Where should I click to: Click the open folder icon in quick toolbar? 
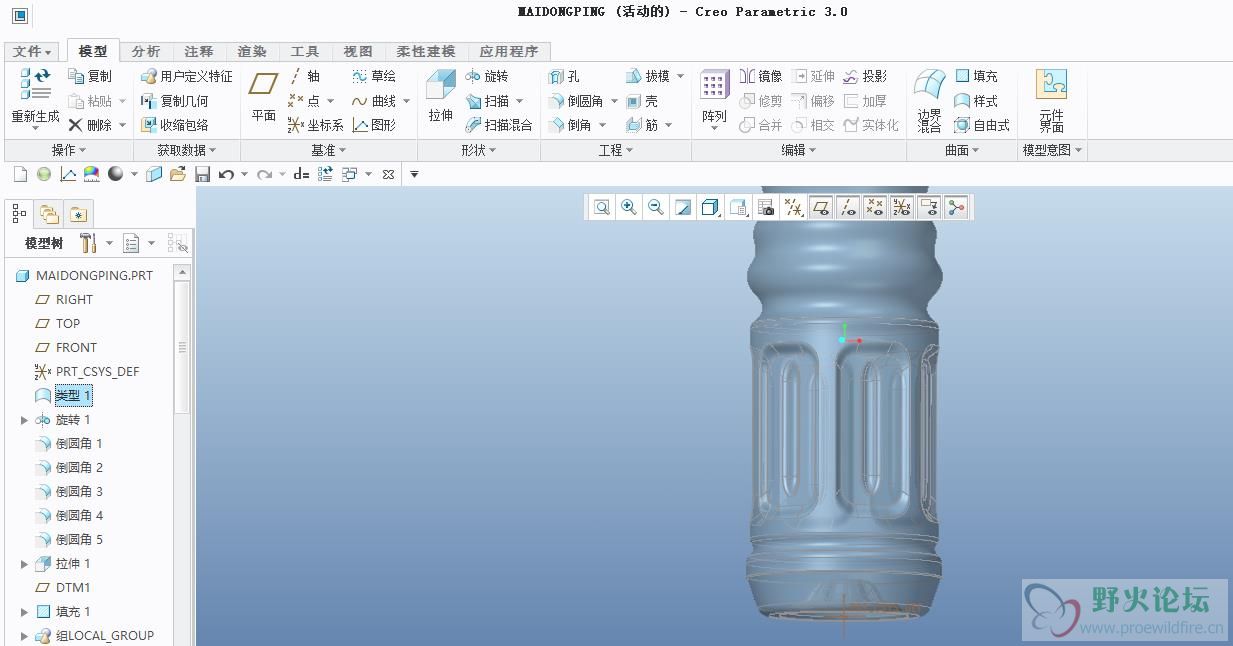coord(178,174)
